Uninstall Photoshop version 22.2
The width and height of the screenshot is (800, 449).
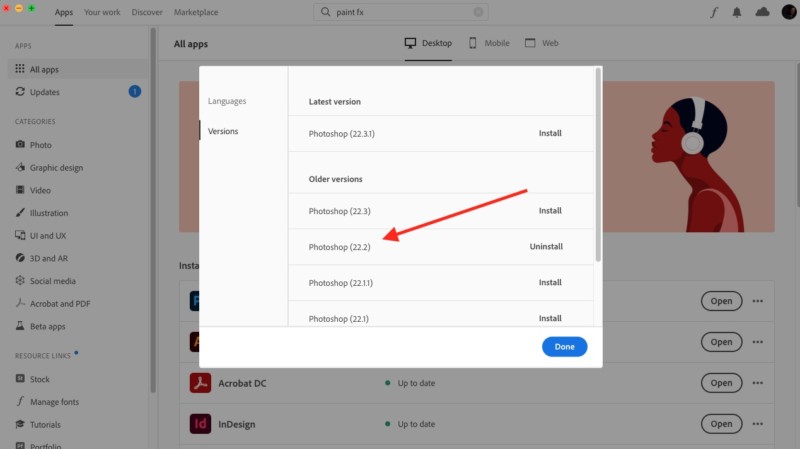(x=546, y=247)
